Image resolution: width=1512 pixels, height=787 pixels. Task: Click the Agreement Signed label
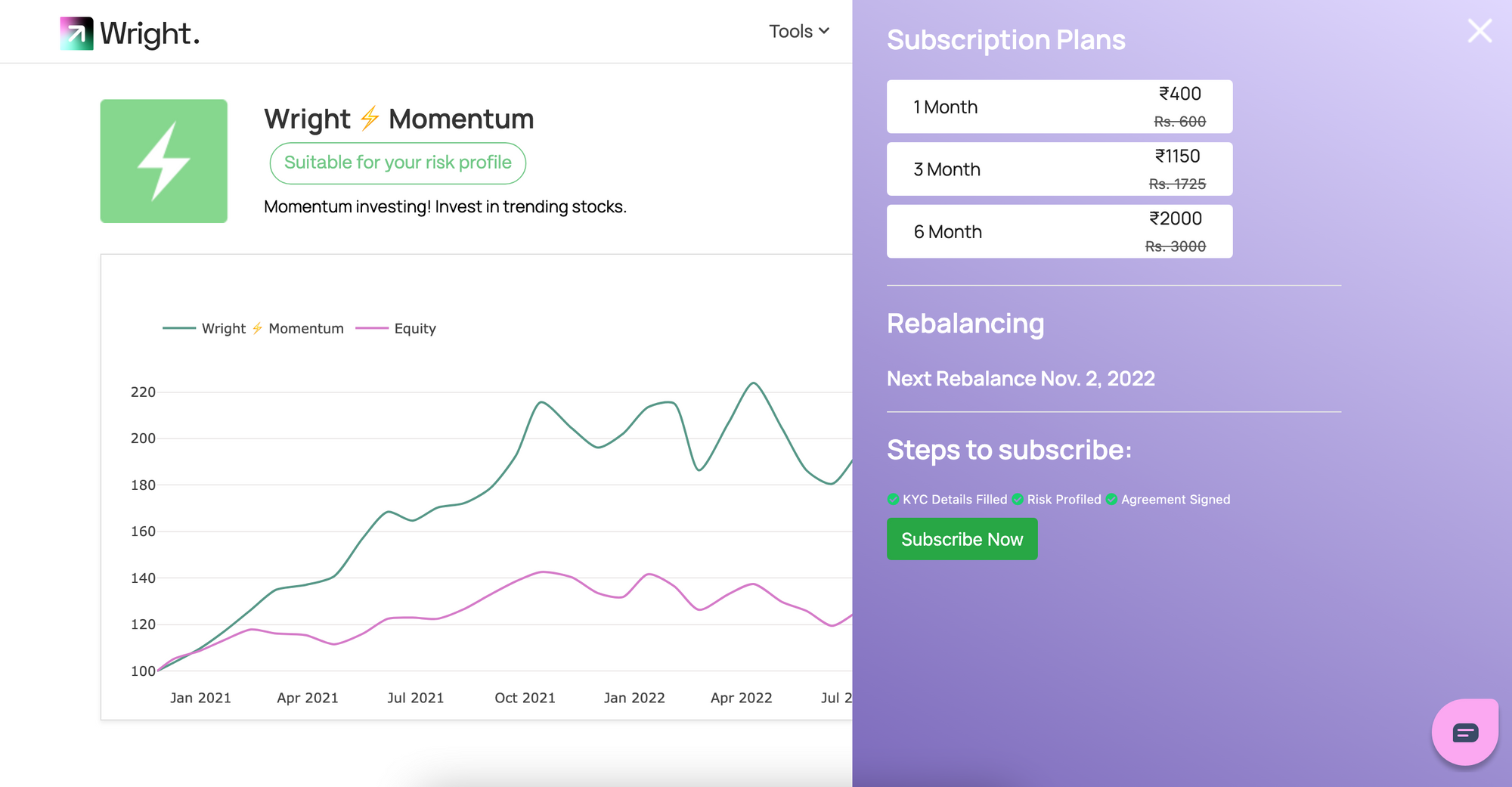point(1176,499)
